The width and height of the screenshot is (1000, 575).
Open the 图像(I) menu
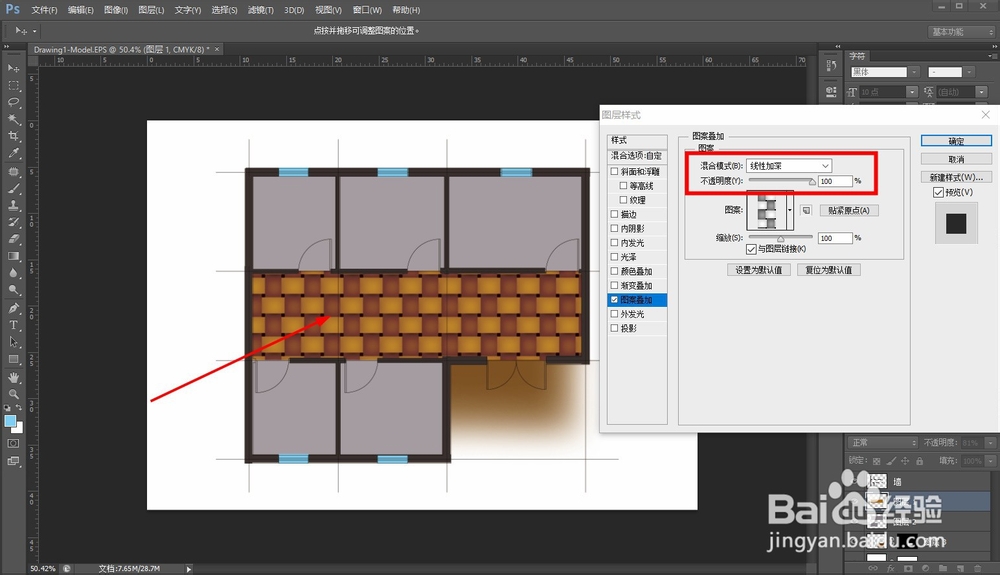(115, 10)
